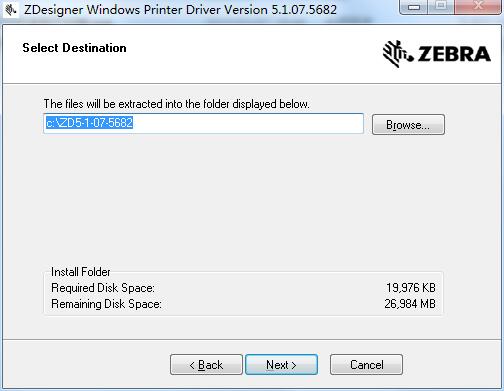Click the ZEBRA wordmark text
Image resolution: width=504 pixels, height=391 pixels.
[x=454, y=54]
